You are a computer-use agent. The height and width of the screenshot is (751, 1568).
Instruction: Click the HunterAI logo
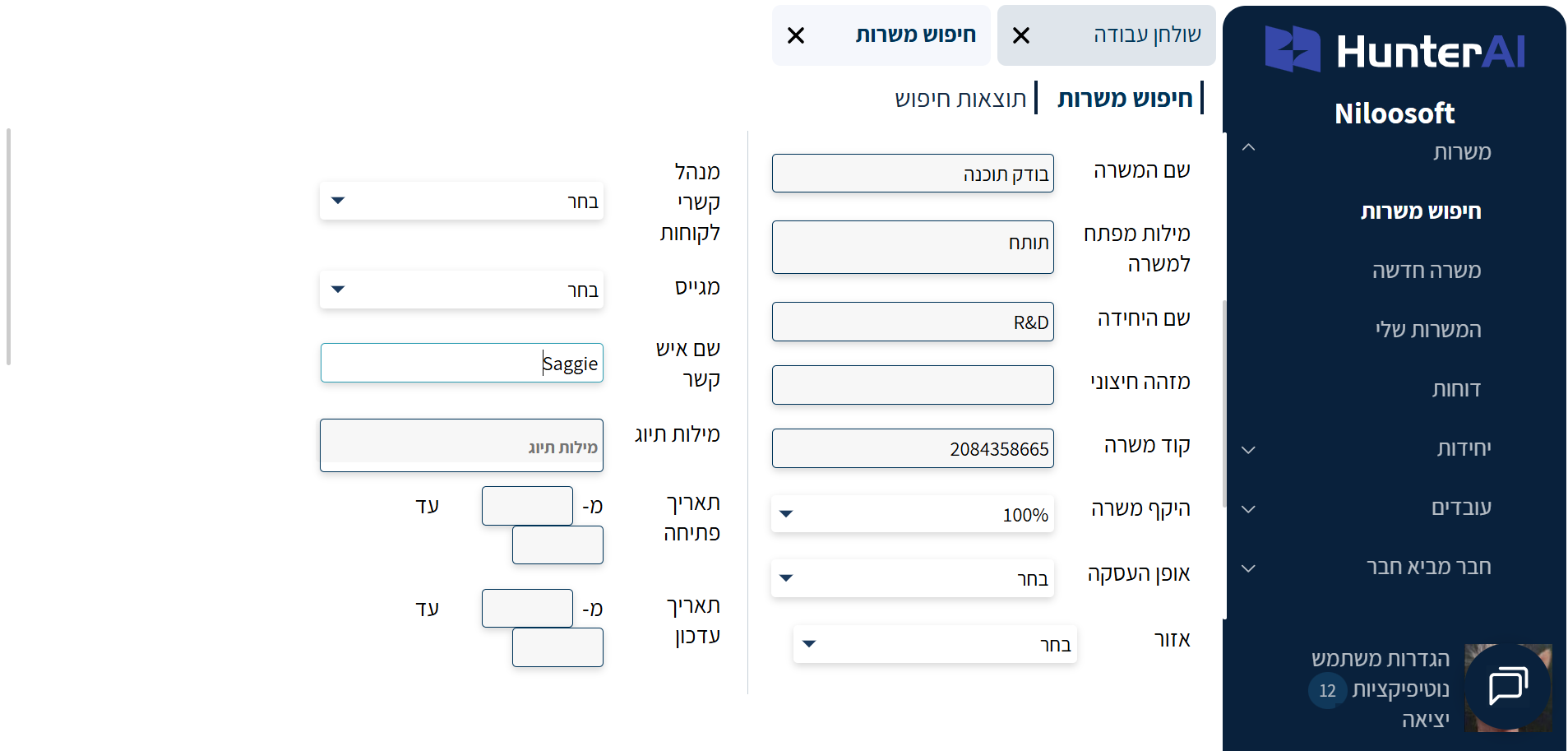(1395, 50)
